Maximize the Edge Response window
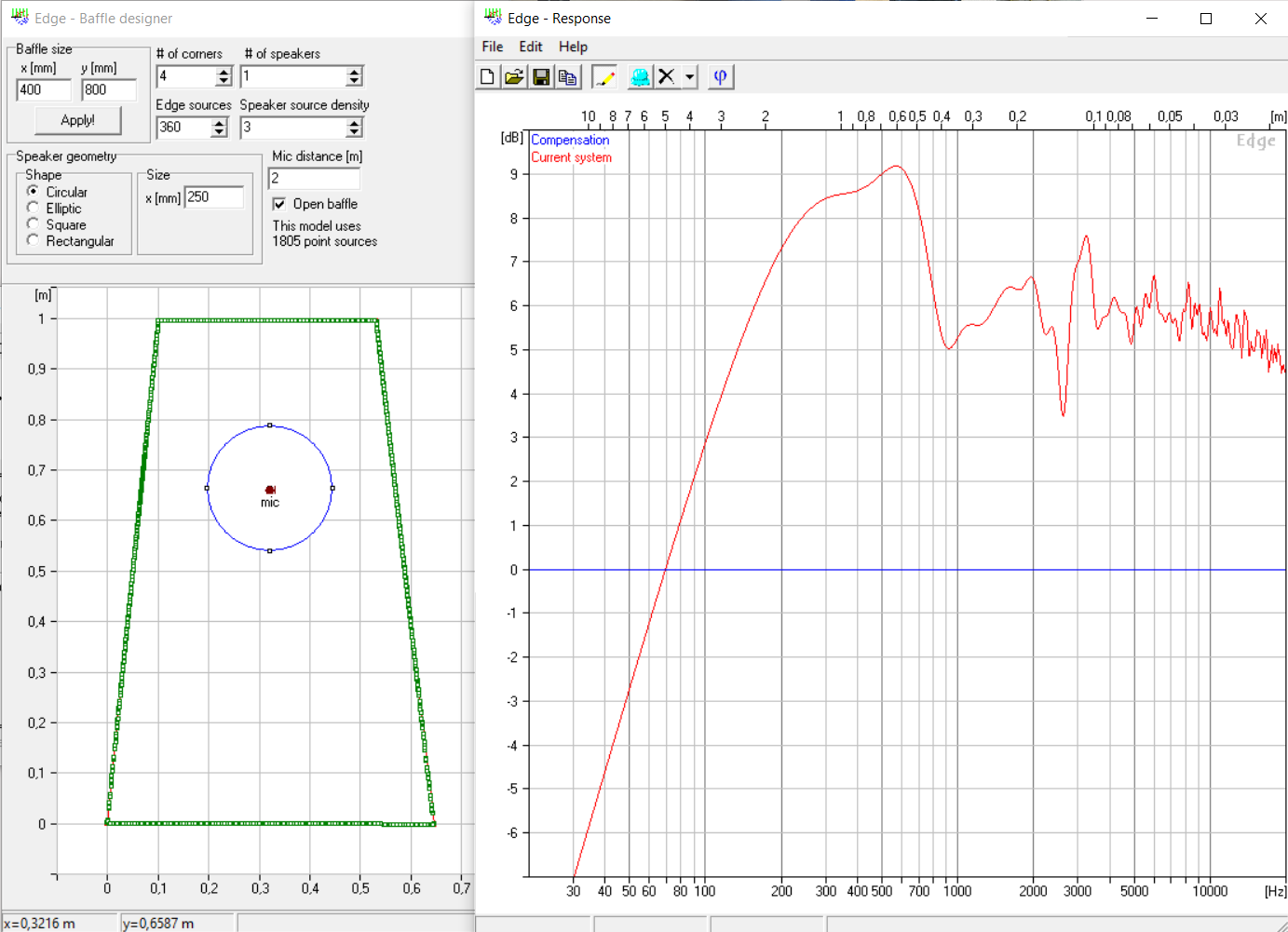Image resolution: width=1288 pixels, height=932 pixels. [1206, 19]
